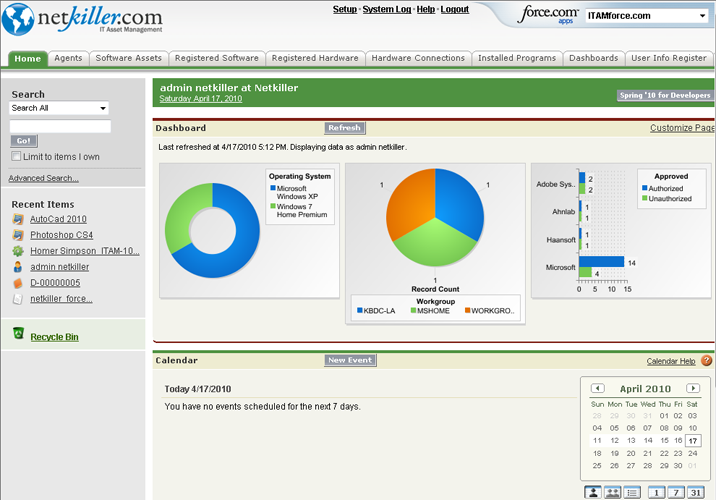The image size is (716, 500).
Task: Switch to multi-user calendar view
Action: point(612,492)
